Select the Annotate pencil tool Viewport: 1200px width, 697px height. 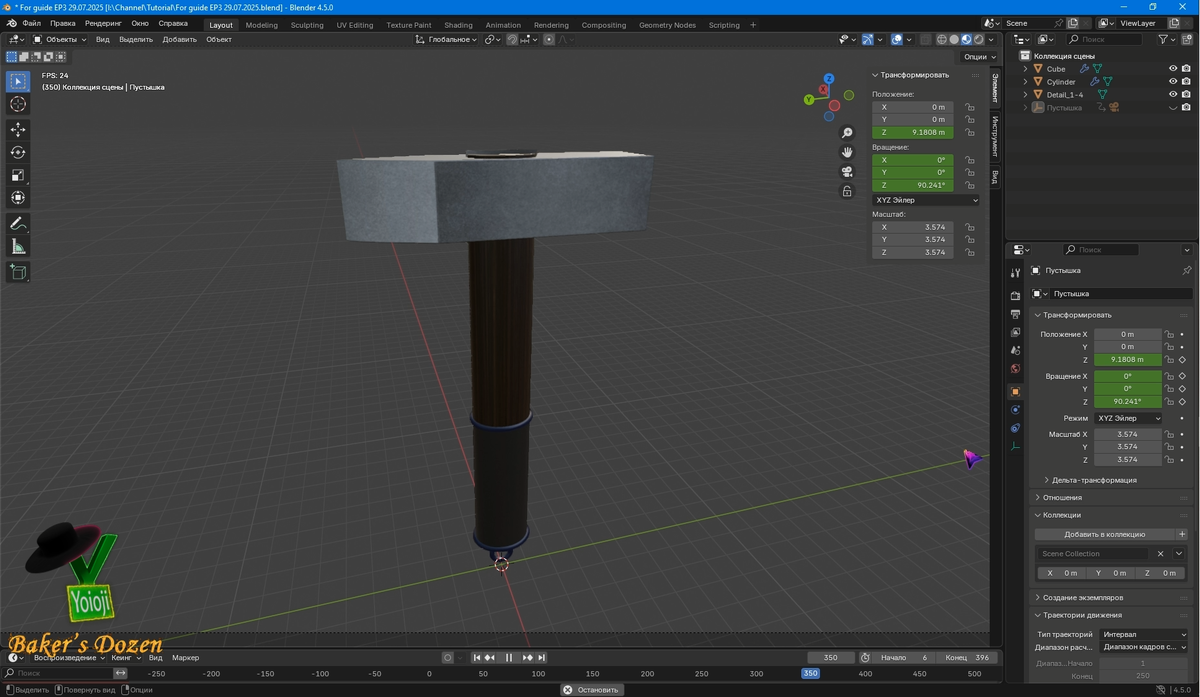tap(18, 224)
